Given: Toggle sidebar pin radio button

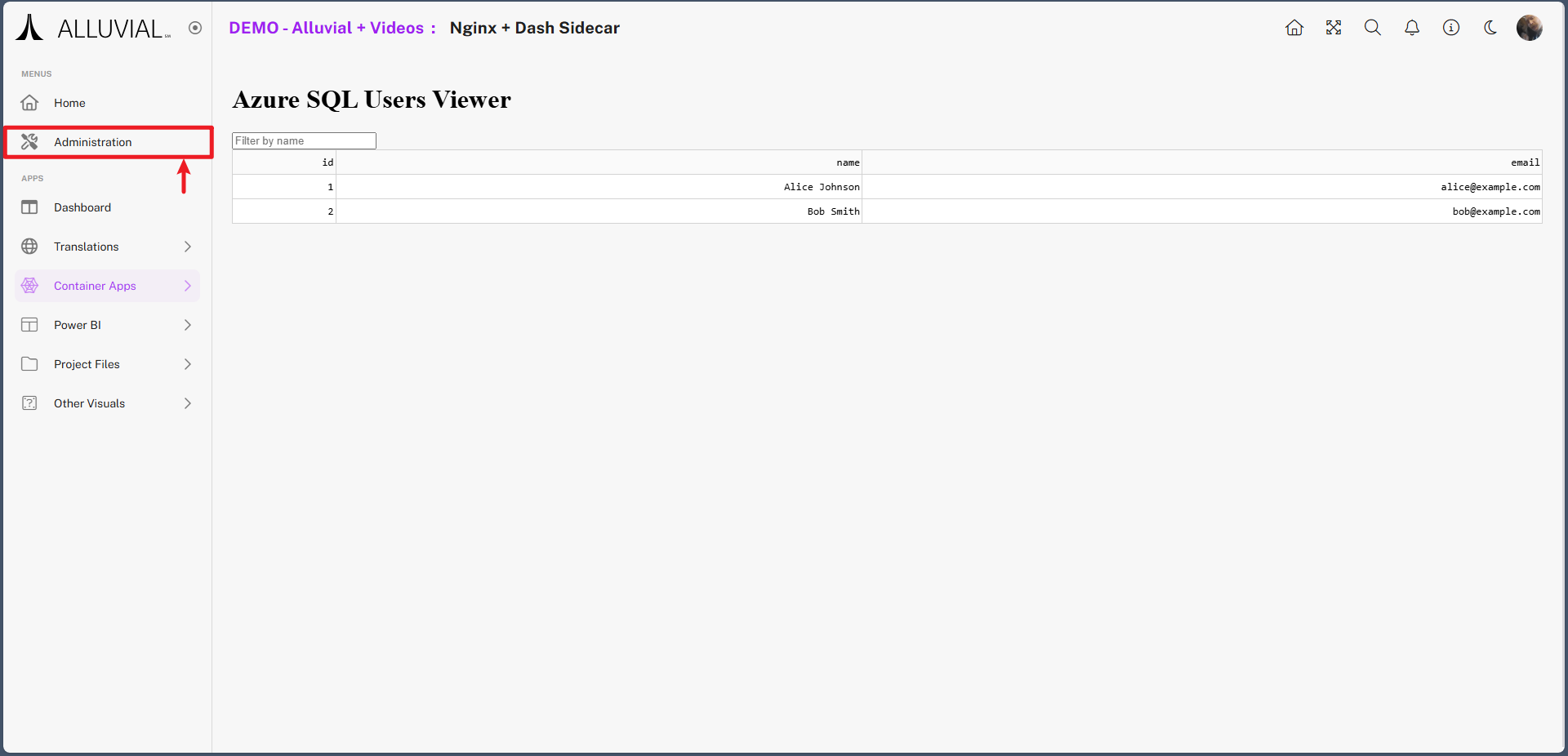Looking at the screenshot, I should 195,28.
